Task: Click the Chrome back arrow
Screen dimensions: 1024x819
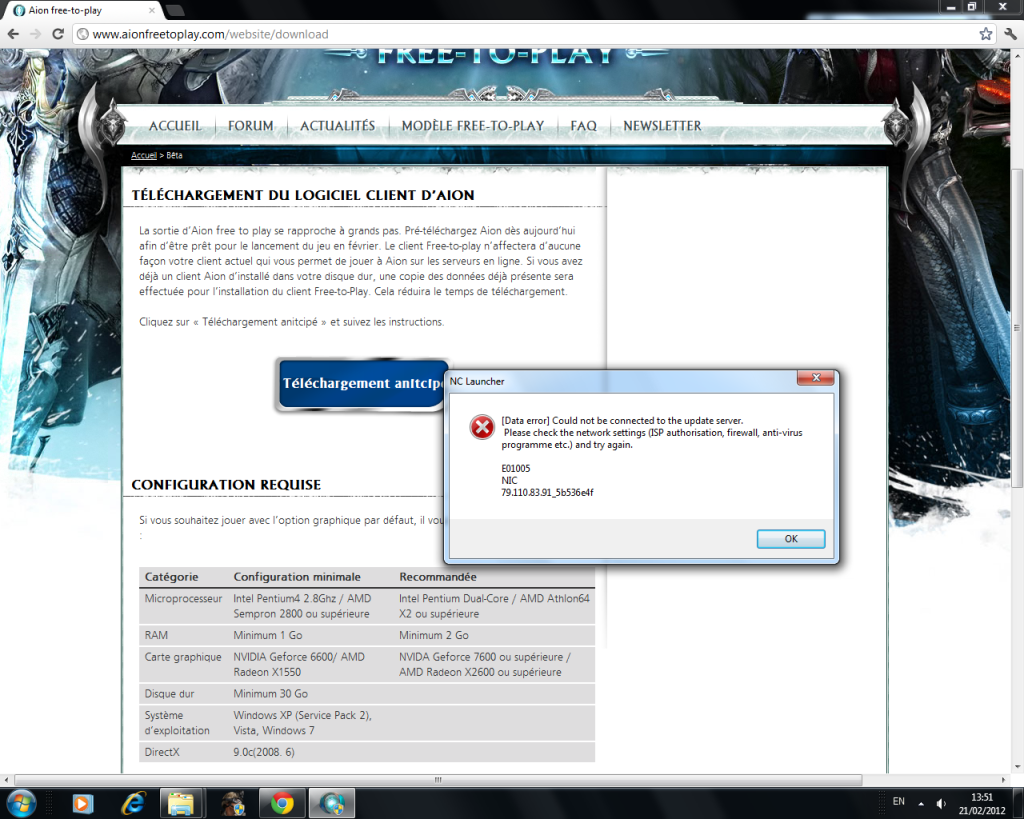Action: pos(13,34)
